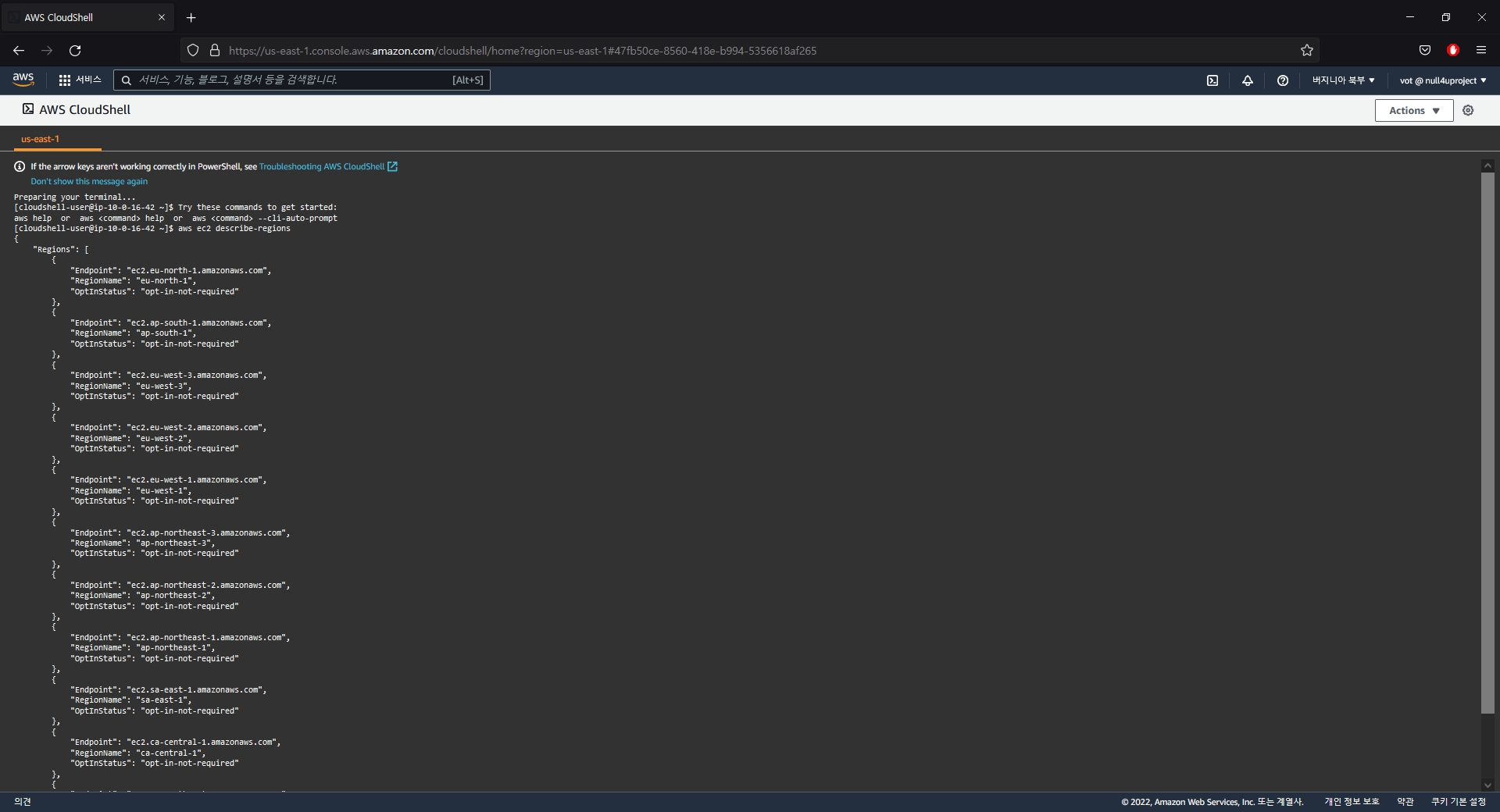Open the notifications bell
Screen dimensions: 1500x812
pyautogui.click(x=1248, y=80)
